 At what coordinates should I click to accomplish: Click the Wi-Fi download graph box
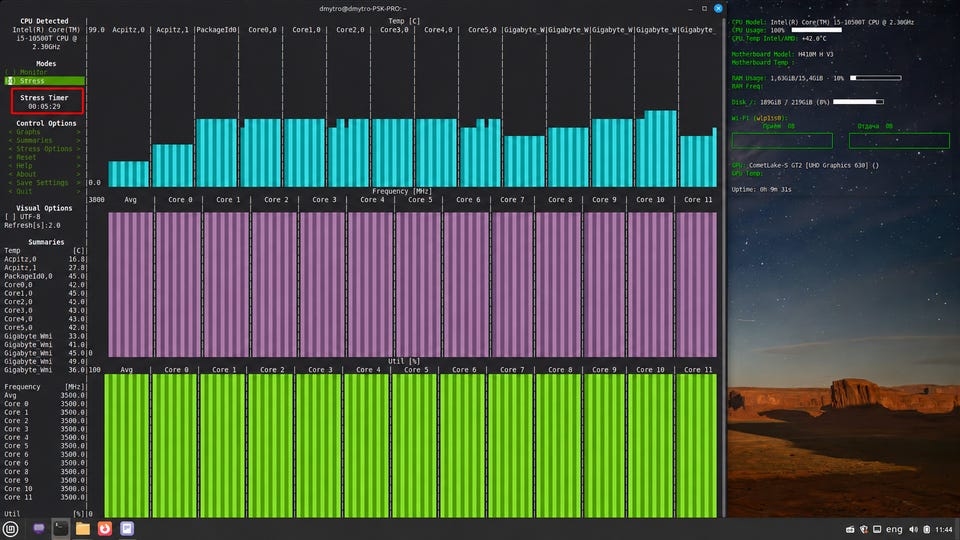[782, 141]
